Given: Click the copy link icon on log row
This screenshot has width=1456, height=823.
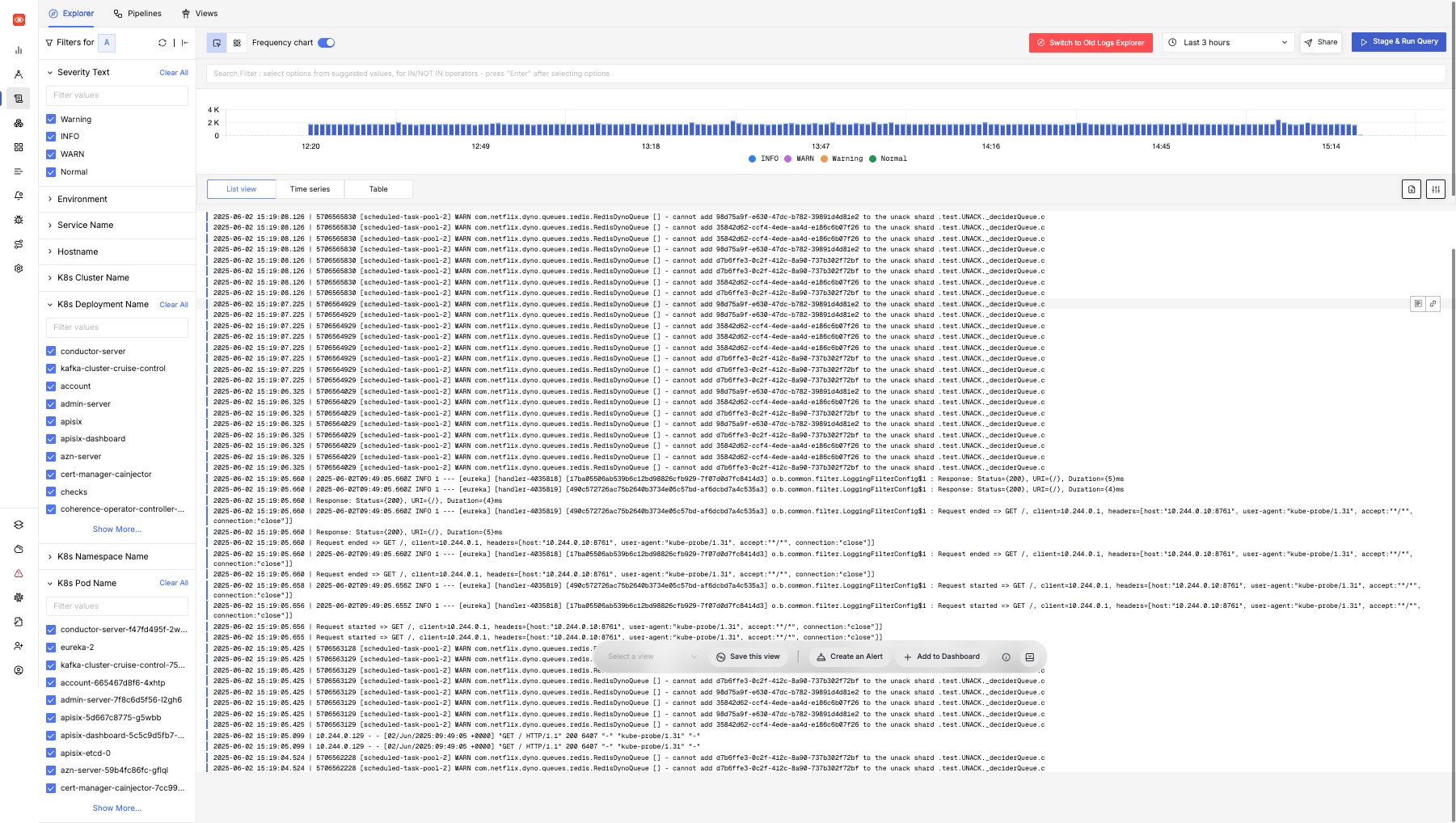Looking at the screenshot, I should pos(1433,304).
